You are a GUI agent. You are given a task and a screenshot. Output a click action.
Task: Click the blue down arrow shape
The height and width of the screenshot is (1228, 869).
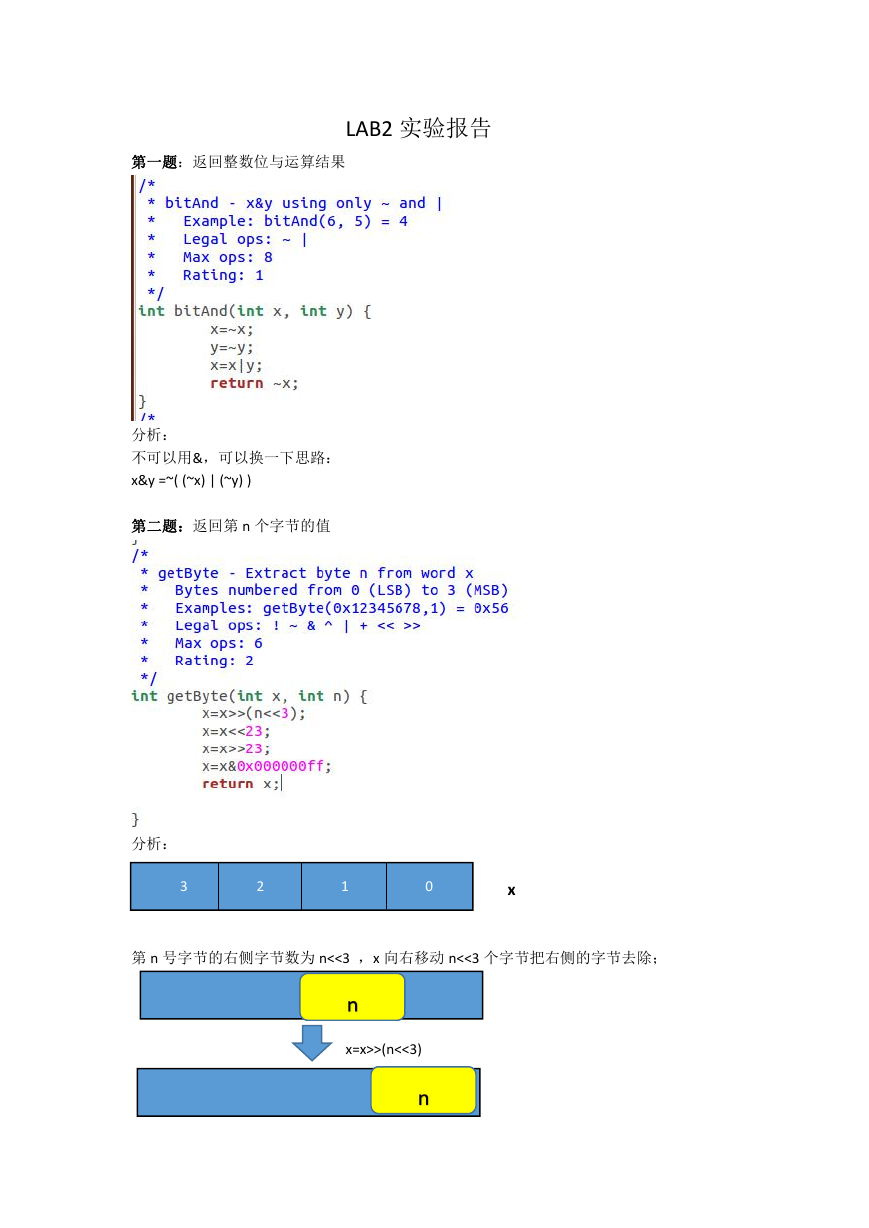[x=312, y=1043]
